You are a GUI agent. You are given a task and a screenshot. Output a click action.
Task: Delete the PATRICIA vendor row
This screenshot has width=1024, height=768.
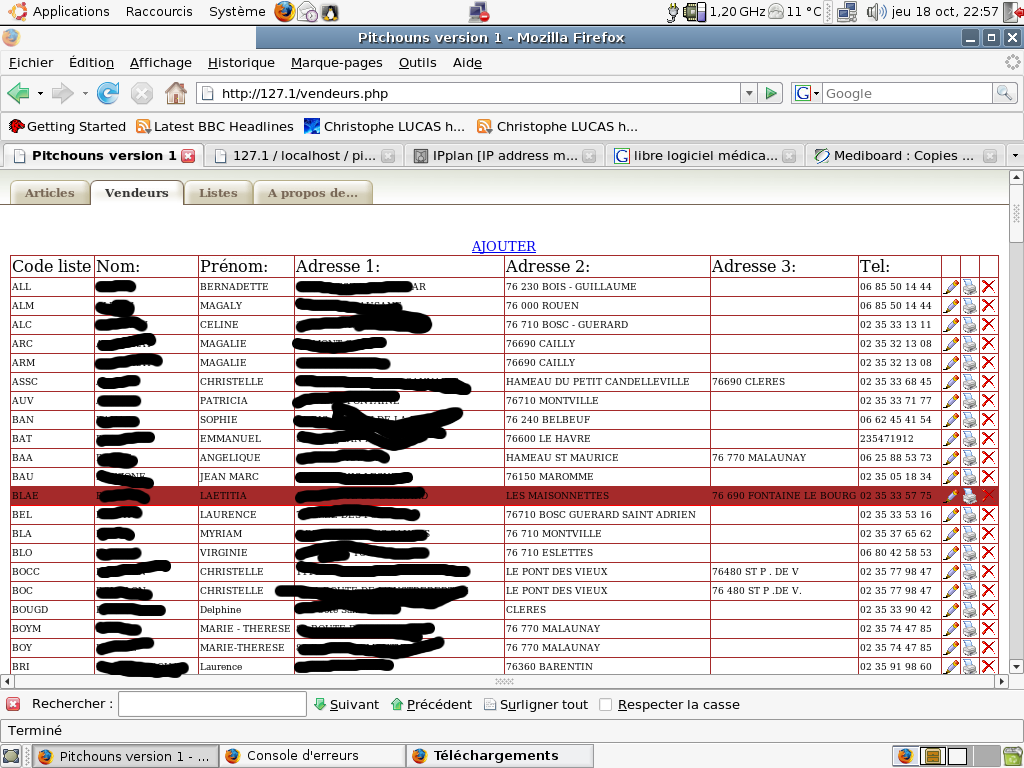pos(989,401)
